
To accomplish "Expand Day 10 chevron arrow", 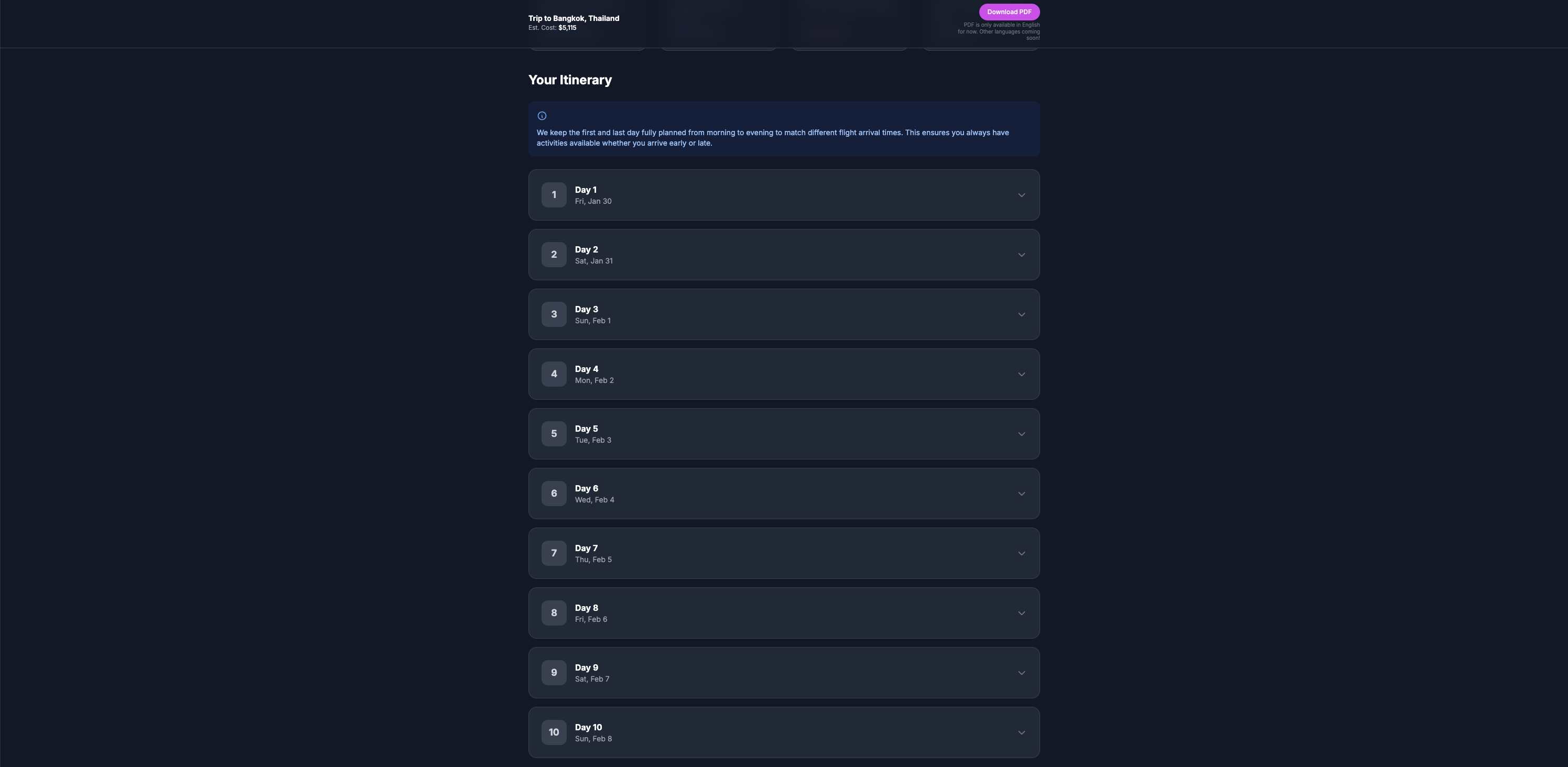I will (x=1021, y=732).
